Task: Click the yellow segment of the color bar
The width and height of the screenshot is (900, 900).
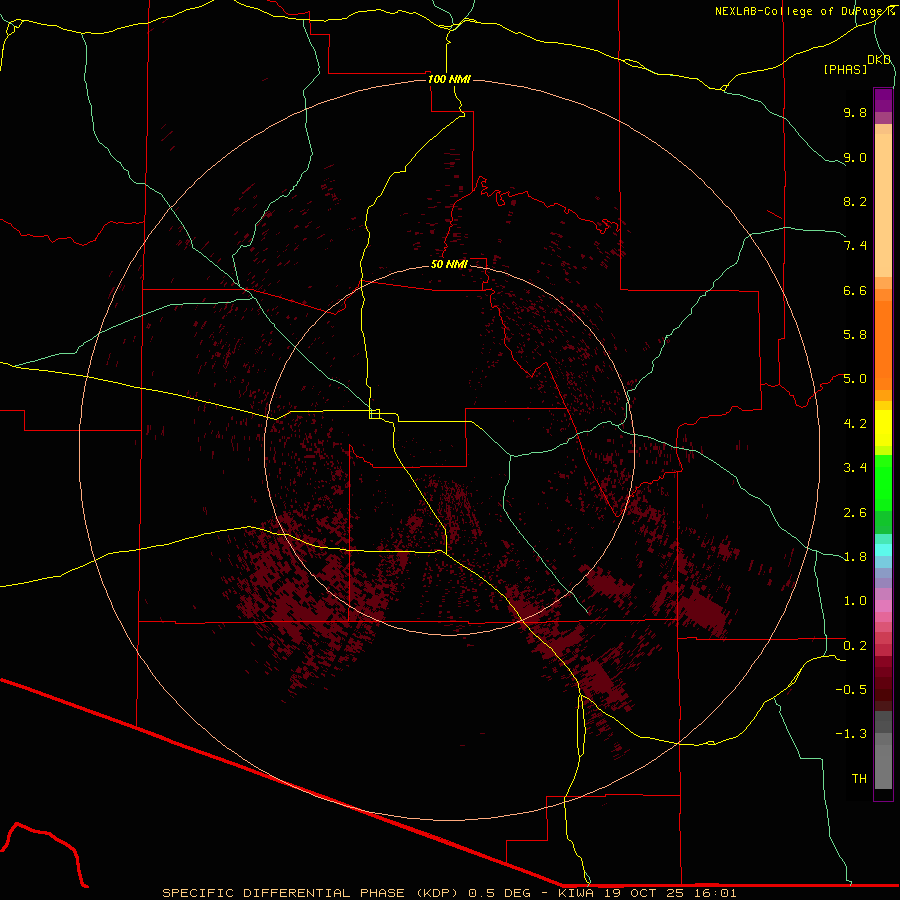Action: click(883, 428)
